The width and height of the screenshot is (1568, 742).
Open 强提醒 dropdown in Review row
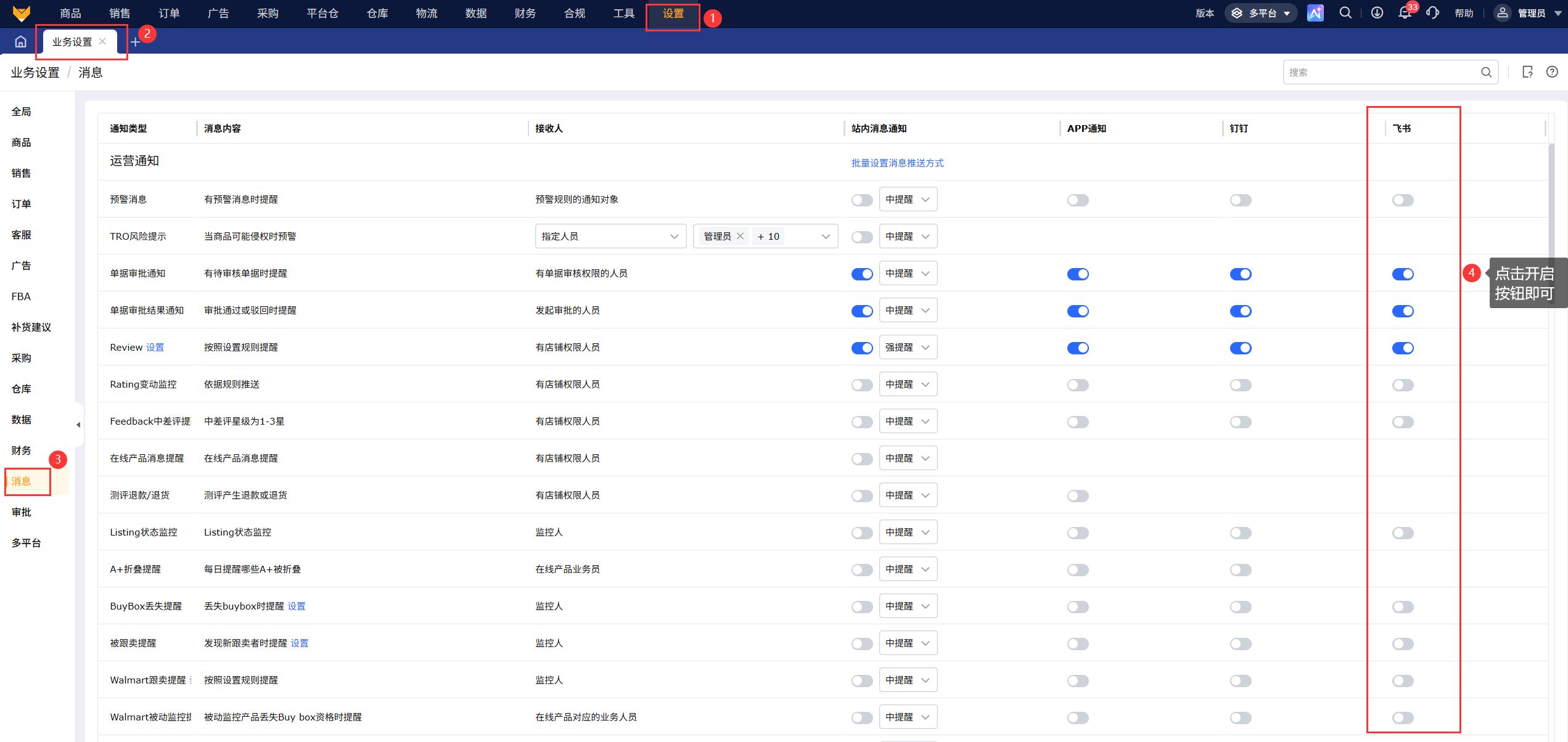click(908, 348)
